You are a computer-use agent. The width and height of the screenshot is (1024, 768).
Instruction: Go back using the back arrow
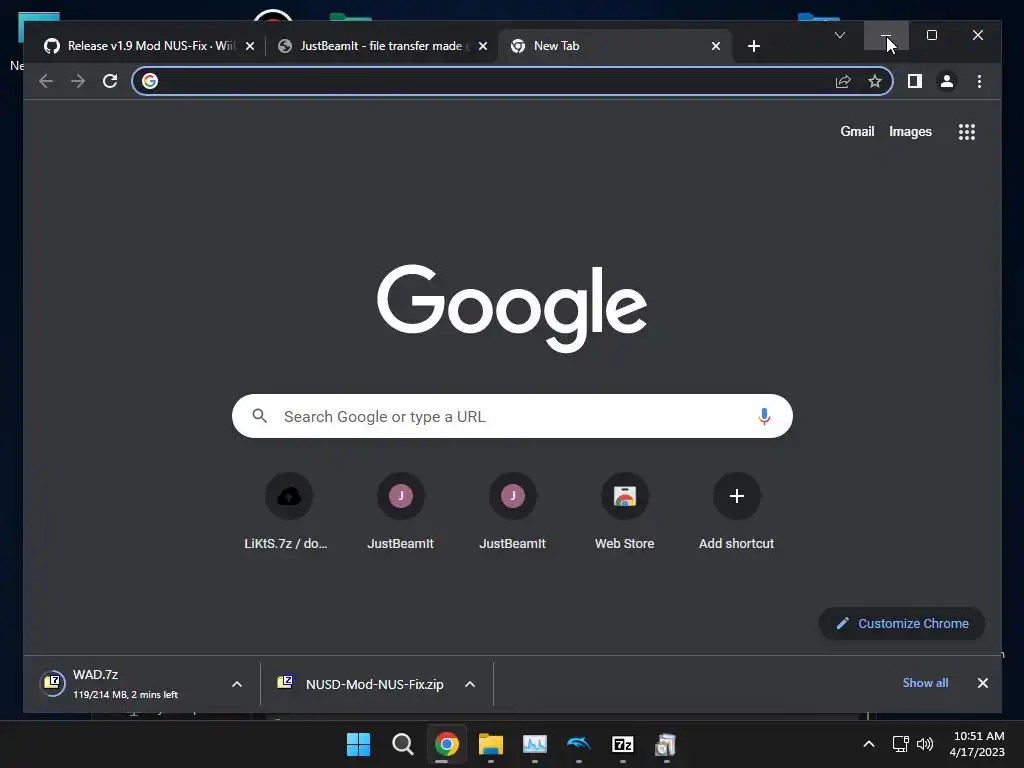[x=46, y=81]
